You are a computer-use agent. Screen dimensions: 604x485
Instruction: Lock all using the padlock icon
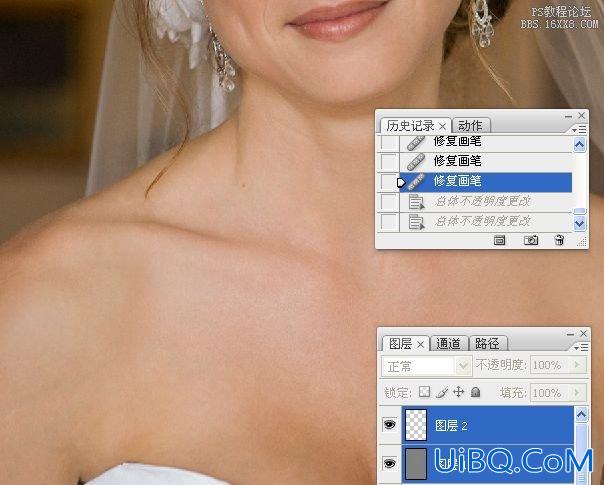click(x=476, y=392)
